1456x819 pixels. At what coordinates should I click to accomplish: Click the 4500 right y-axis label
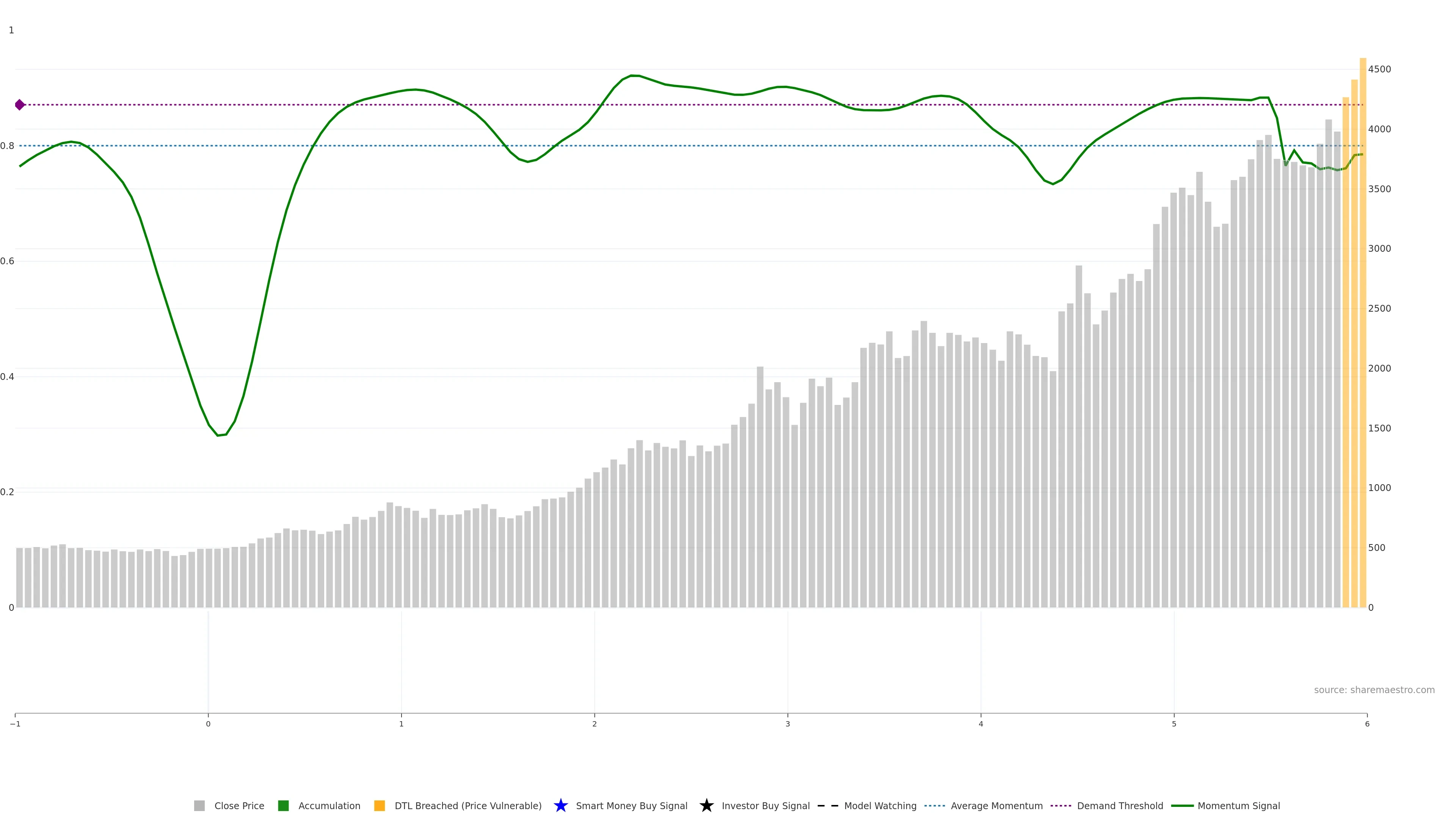(x=1379, y=69)
